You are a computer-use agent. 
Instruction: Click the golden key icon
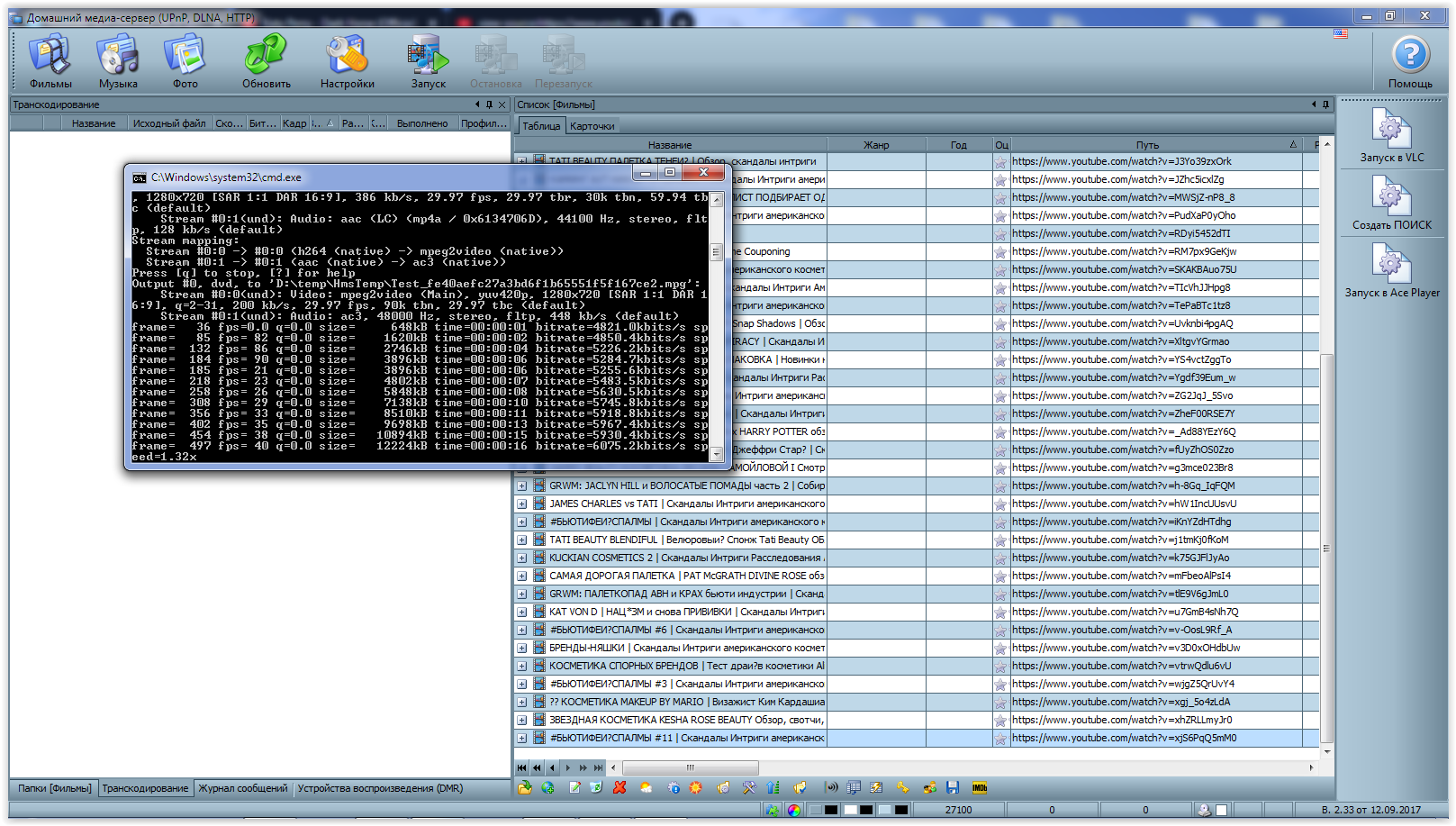902,787
